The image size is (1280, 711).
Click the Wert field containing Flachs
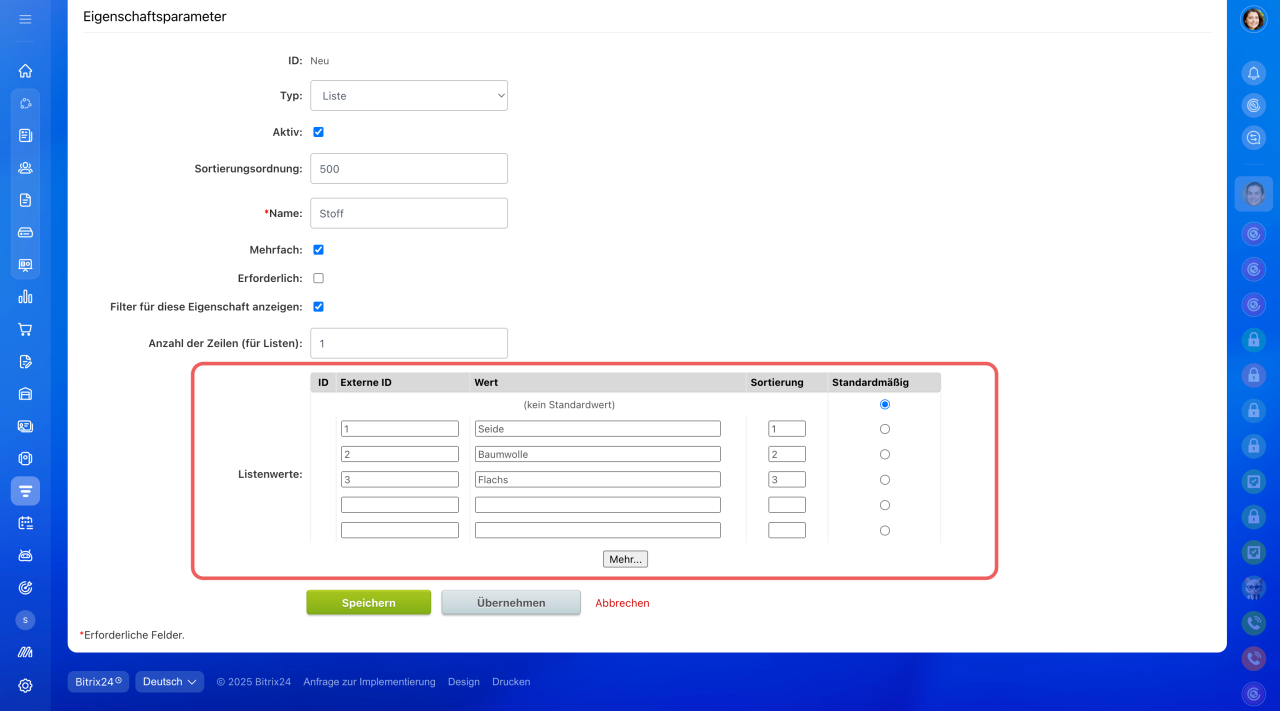pos(598,480)
